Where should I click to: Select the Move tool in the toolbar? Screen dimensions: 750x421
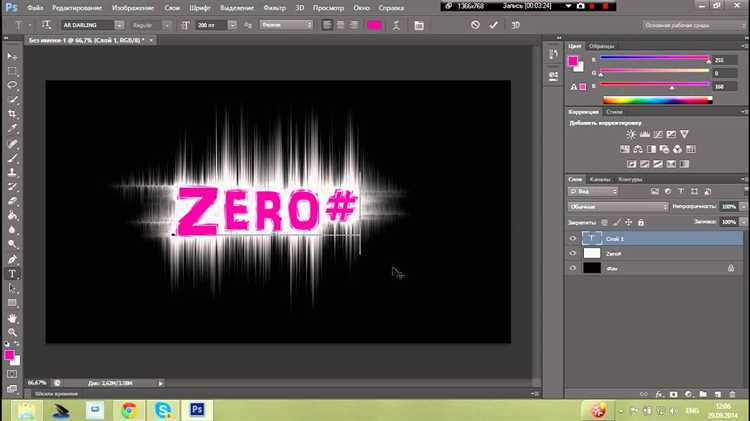point(13,57)
